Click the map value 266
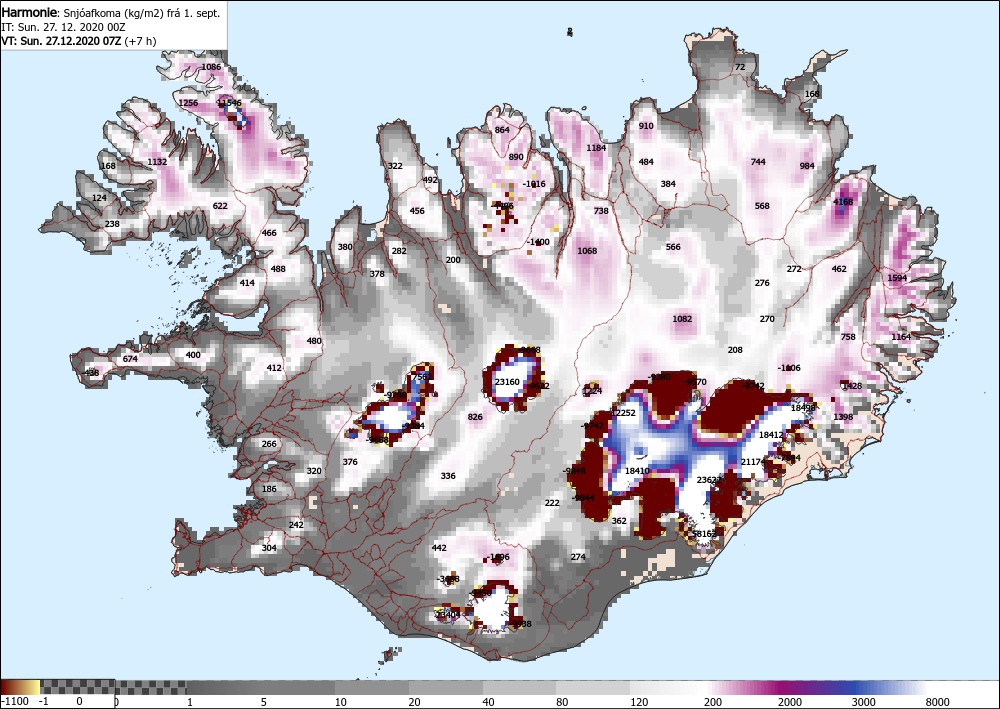Image resolution: width=1000 pixels, height=709 pixels. [x=269, y=444]
